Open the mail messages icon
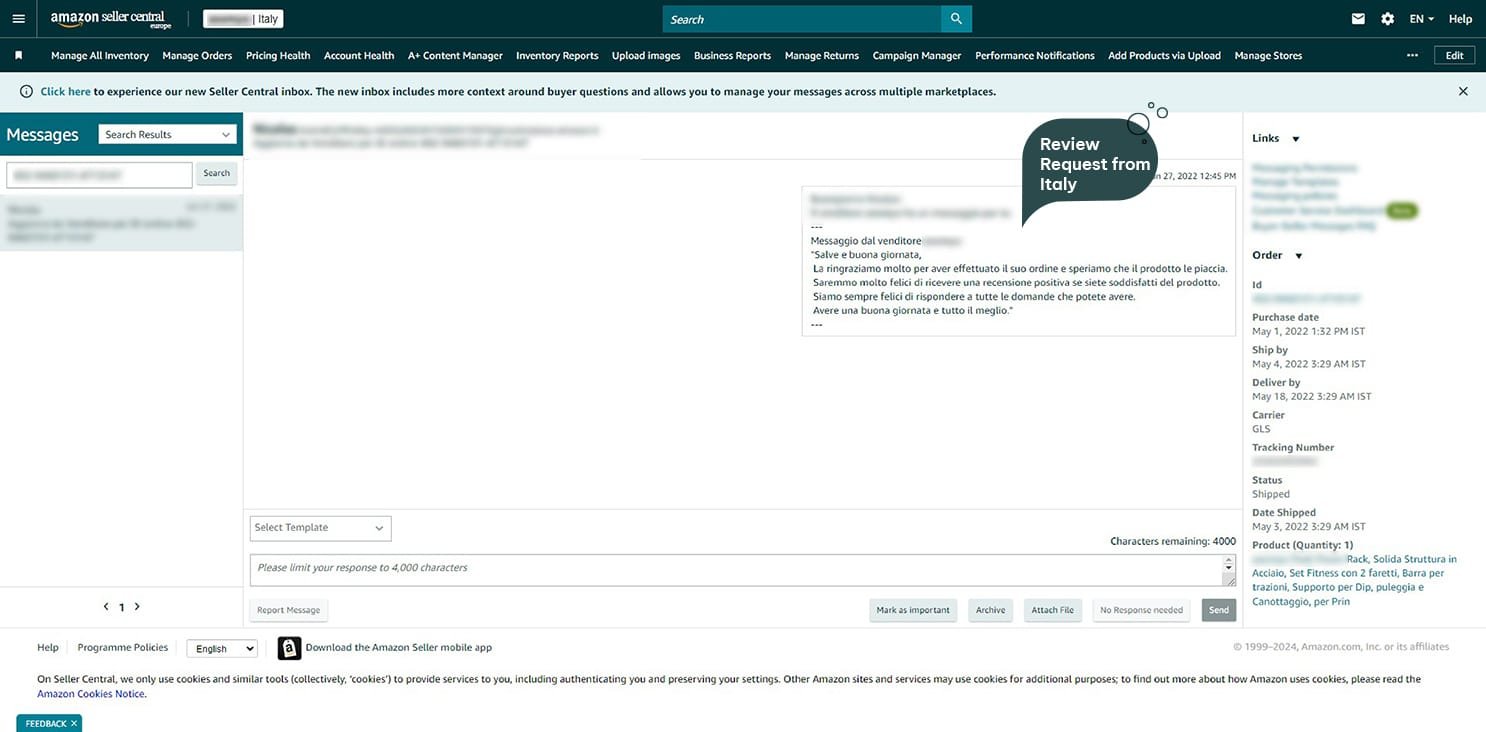 [x=1358, y=19]
